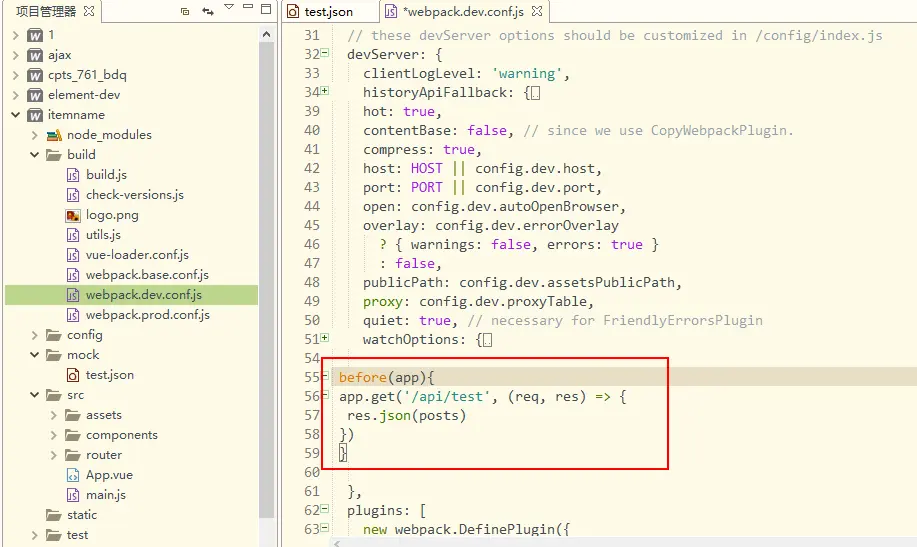Select utils.js in build folder
The width and height of the screenshot is (917, 547).
pyautogui.click(x=103, y=235)
